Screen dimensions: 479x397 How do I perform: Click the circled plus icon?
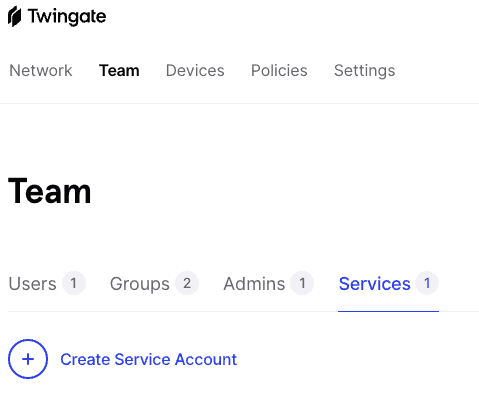click(28, 359)
